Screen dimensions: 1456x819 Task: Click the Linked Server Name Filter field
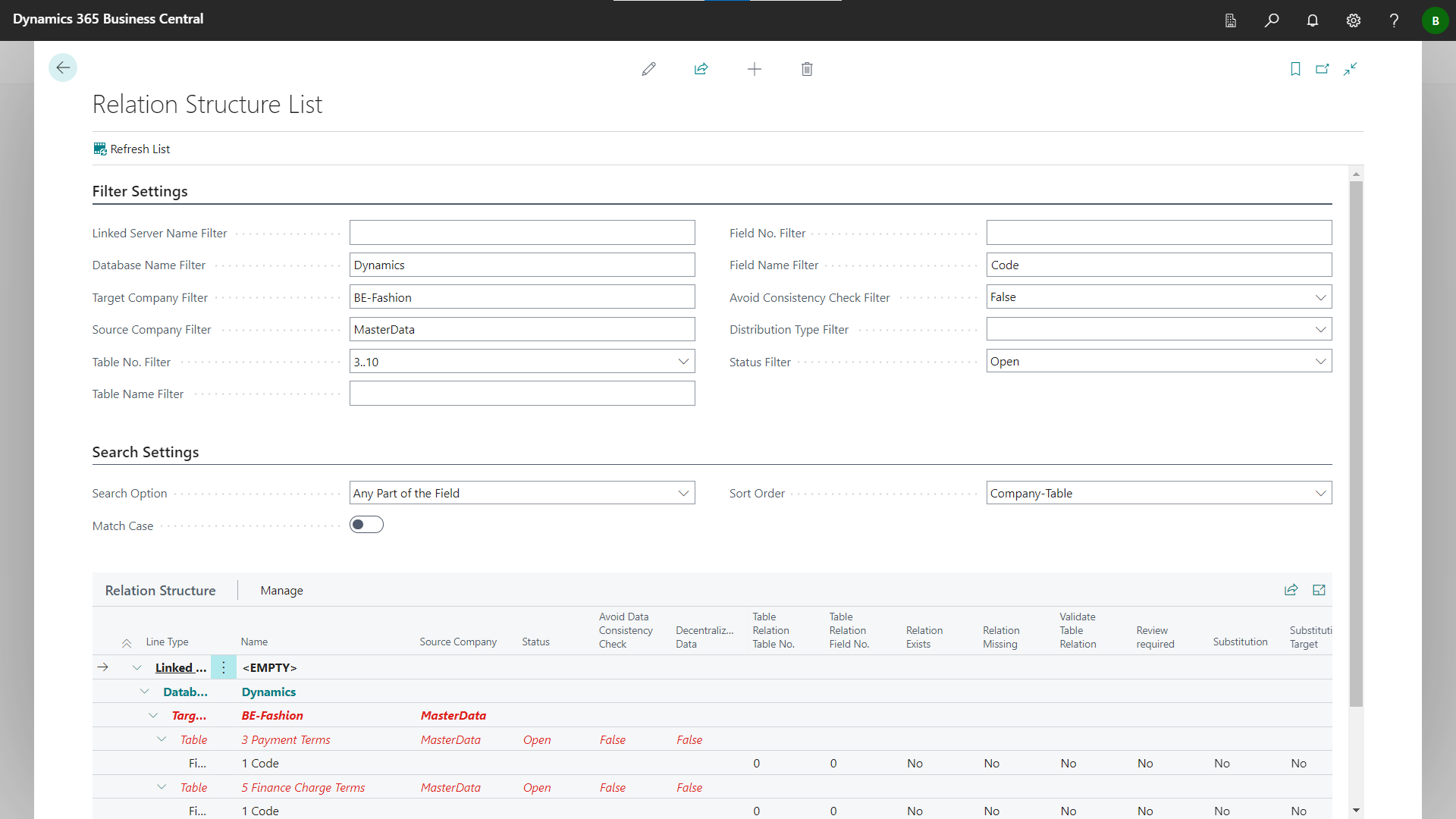[x=522, y=233]
